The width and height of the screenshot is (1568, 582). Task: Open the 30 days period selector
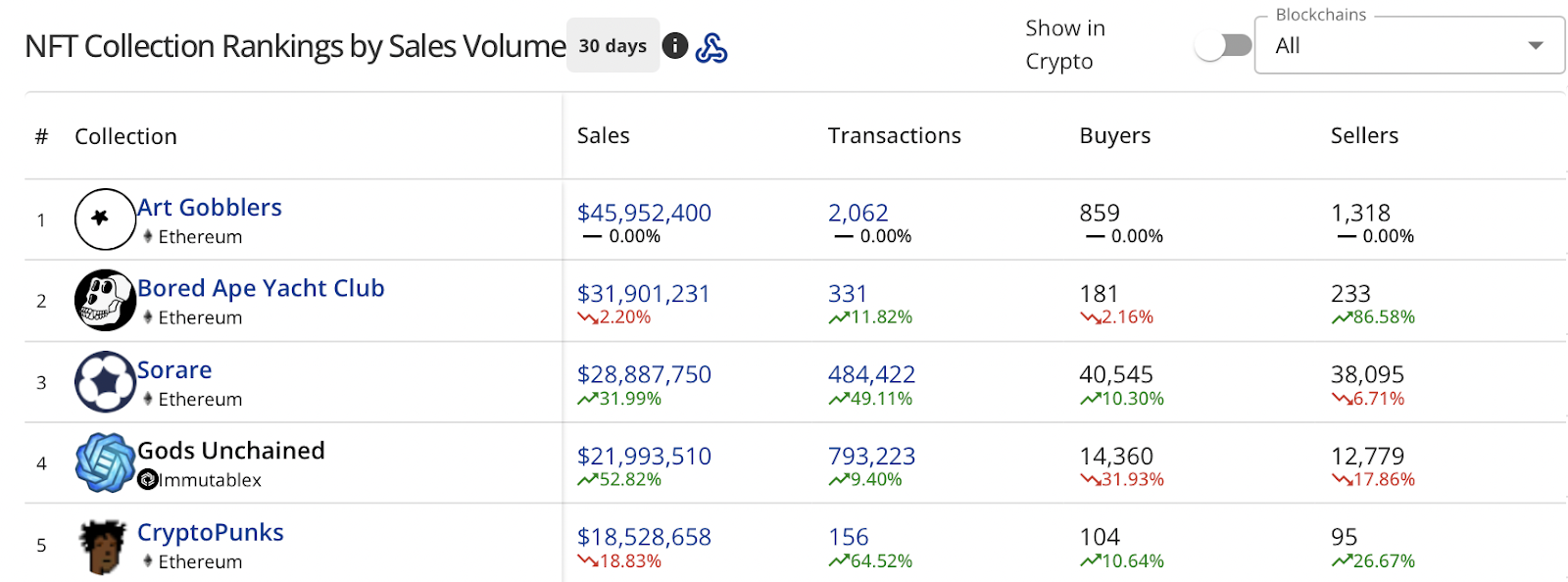[612, 46]
